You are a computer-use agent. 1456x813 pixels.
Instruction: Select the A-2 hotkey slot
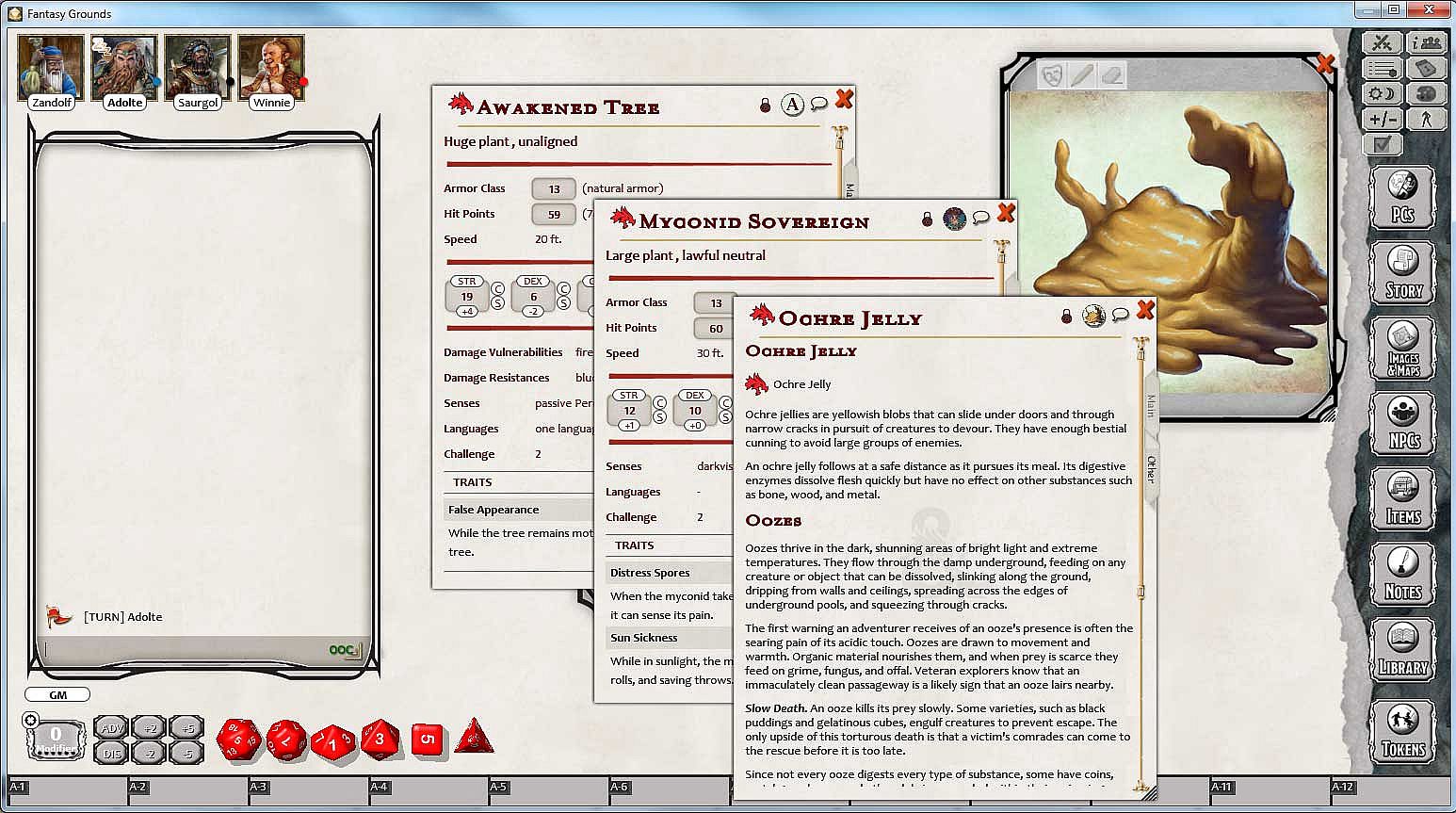[188, 791]
